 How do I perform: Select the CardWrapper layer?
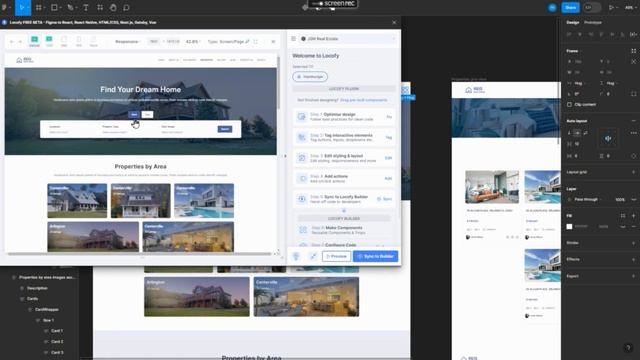point(47,309)
